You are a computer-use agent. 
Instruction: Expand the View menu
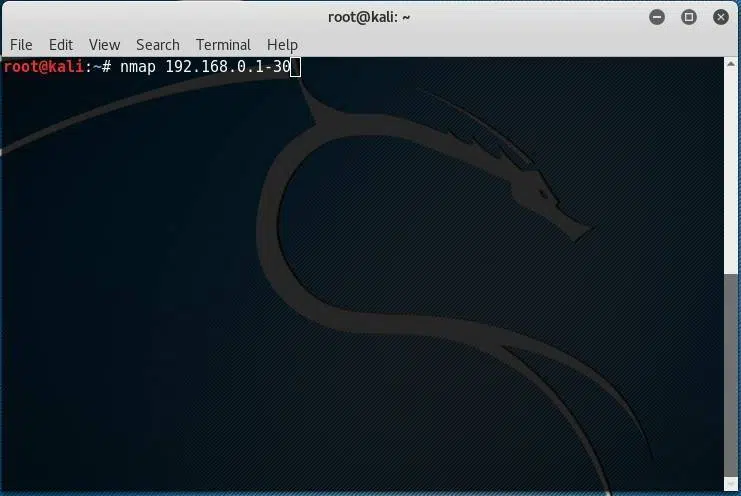point(104,45)
